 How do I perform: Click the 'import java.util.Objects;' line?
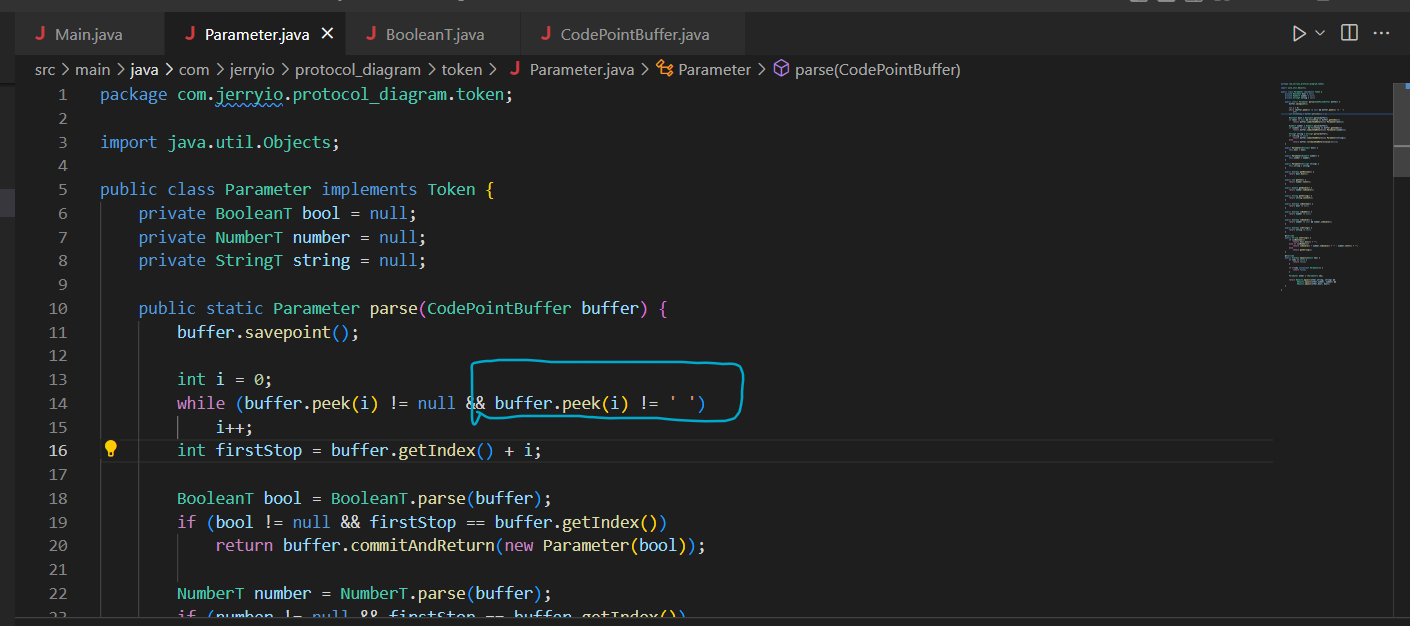(220, 142)
